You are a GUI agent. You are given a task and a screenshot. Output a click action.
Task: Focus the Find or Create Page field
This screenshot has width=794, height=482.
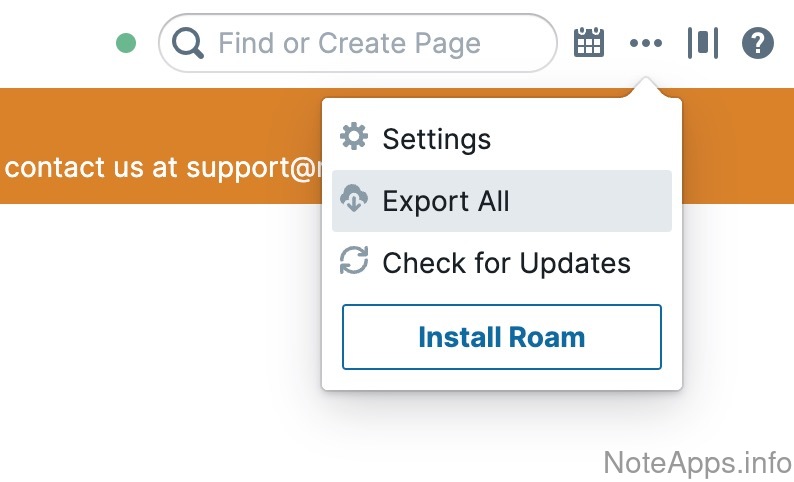pos(349,43)
